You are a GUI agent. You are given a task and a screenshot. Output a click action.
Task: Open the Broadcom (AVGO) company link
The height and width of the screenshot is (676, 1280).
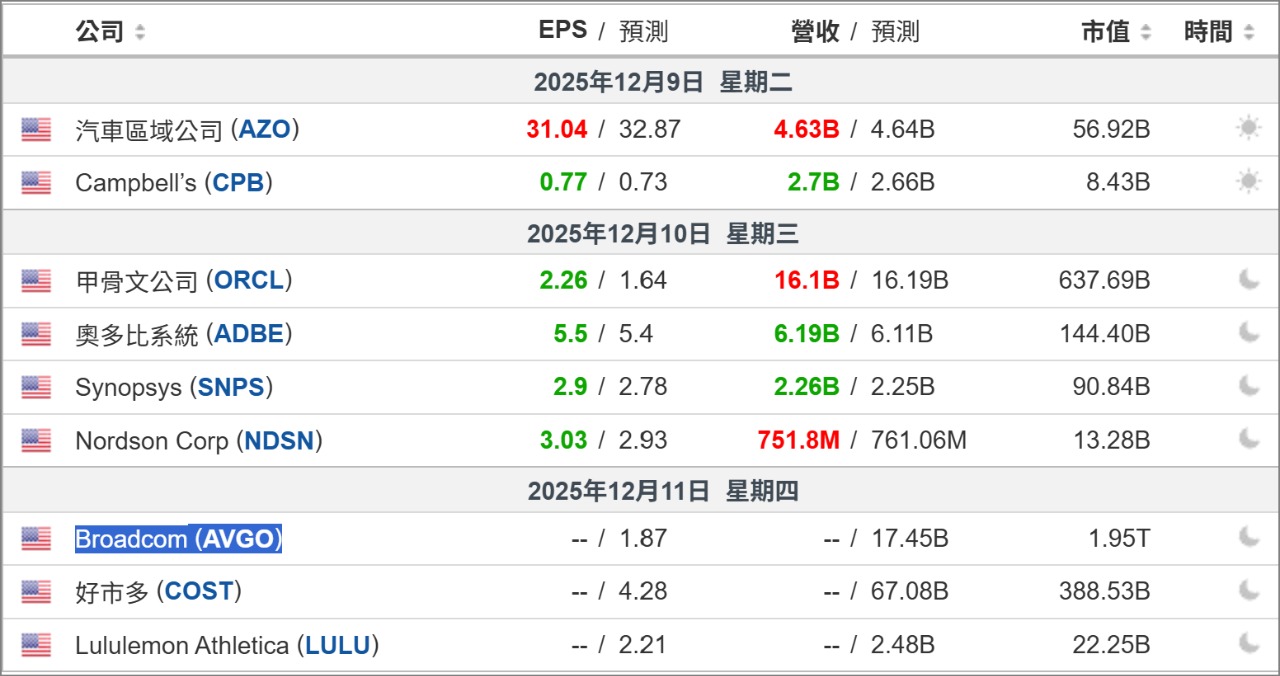coord(179,539)
